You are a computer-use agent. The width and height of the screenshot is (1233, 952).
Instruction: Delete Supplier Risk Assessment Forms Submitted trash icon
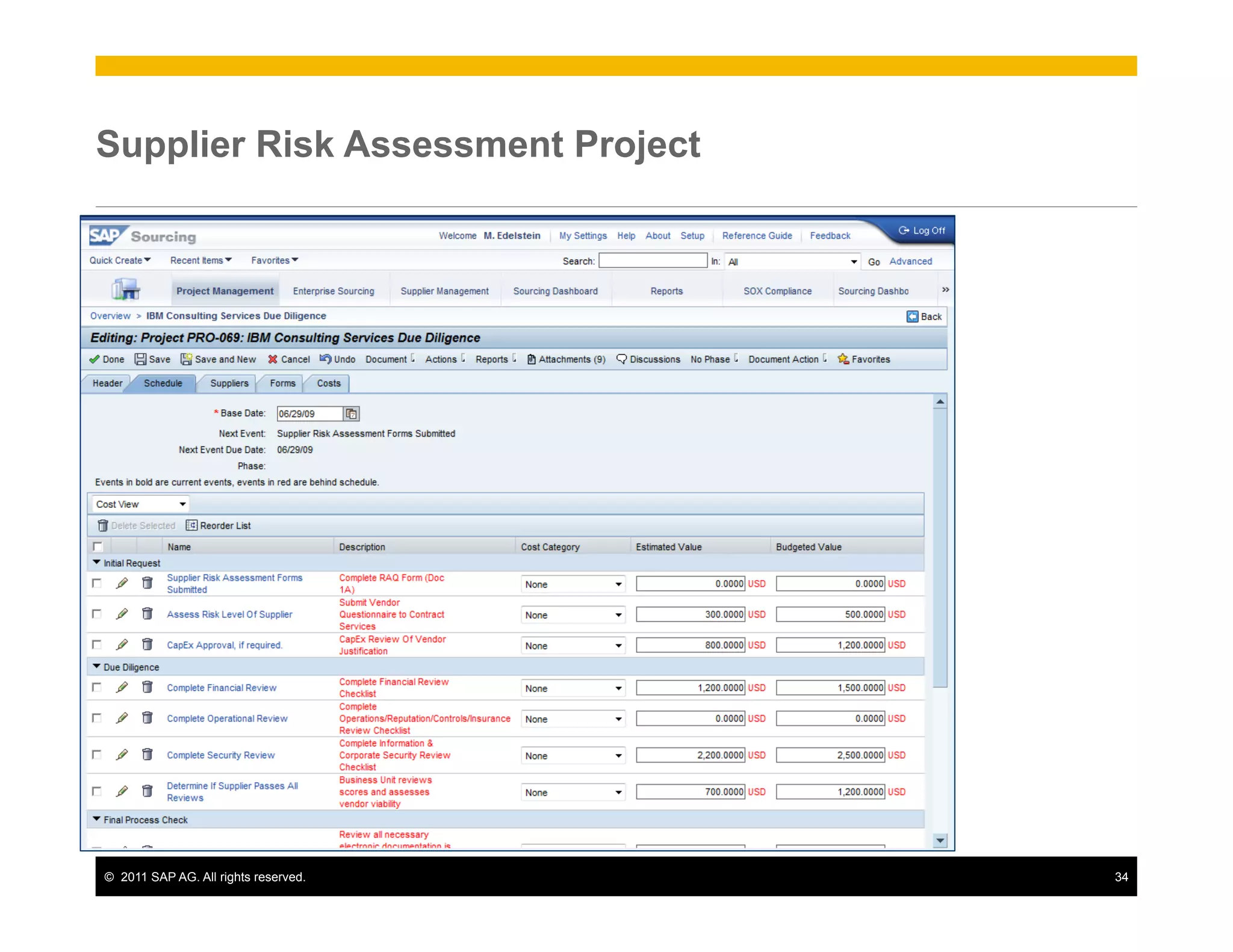coord(147,583)
